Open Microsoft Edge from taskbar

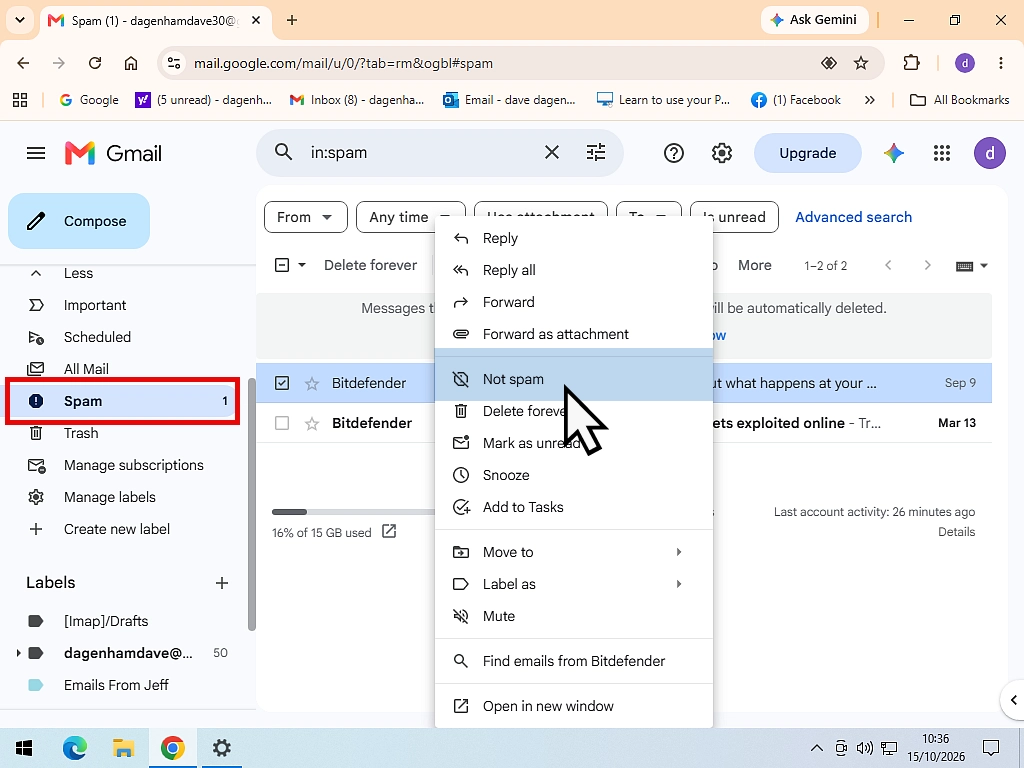pos(74,748)
